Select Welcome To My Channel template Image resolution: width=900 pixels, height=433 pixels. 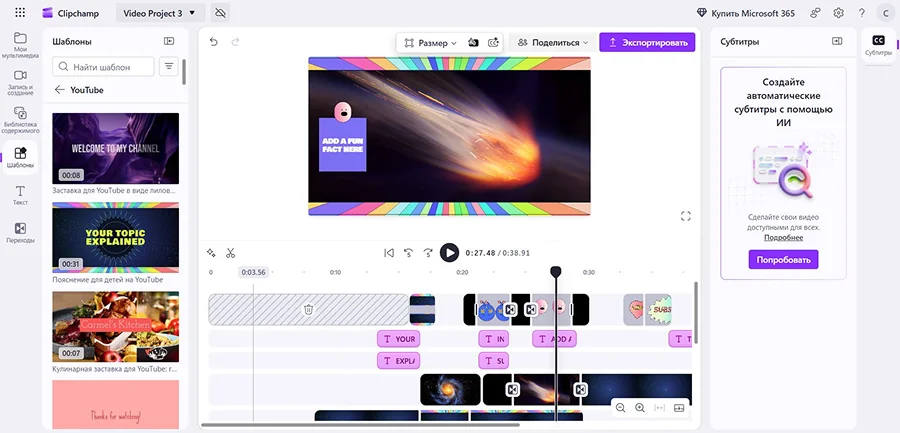click(x=115, y=148)
